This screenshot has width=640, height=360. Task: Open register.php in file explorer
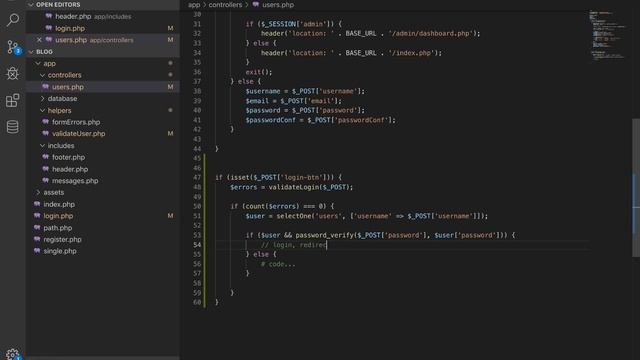tap(103, 240)
